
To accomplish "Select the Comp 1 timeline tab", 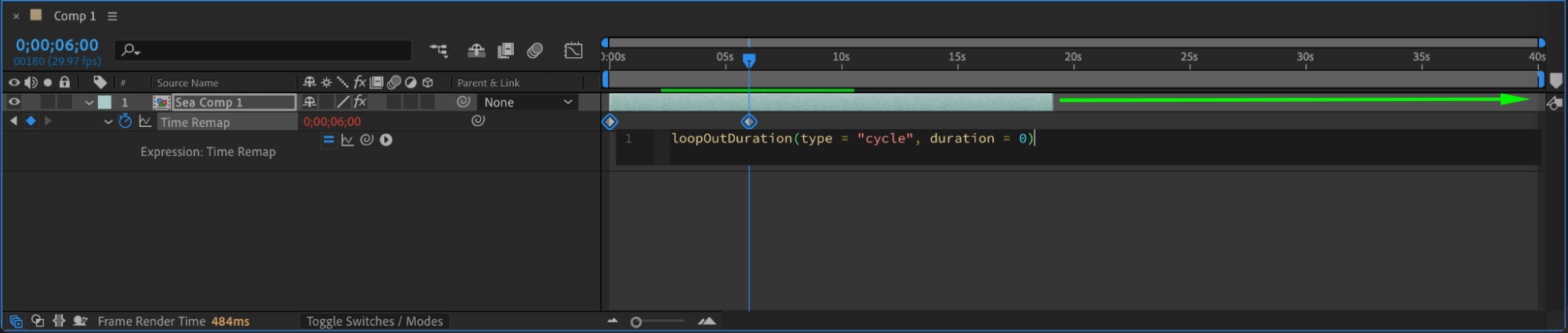I will (x=75, y=16).
